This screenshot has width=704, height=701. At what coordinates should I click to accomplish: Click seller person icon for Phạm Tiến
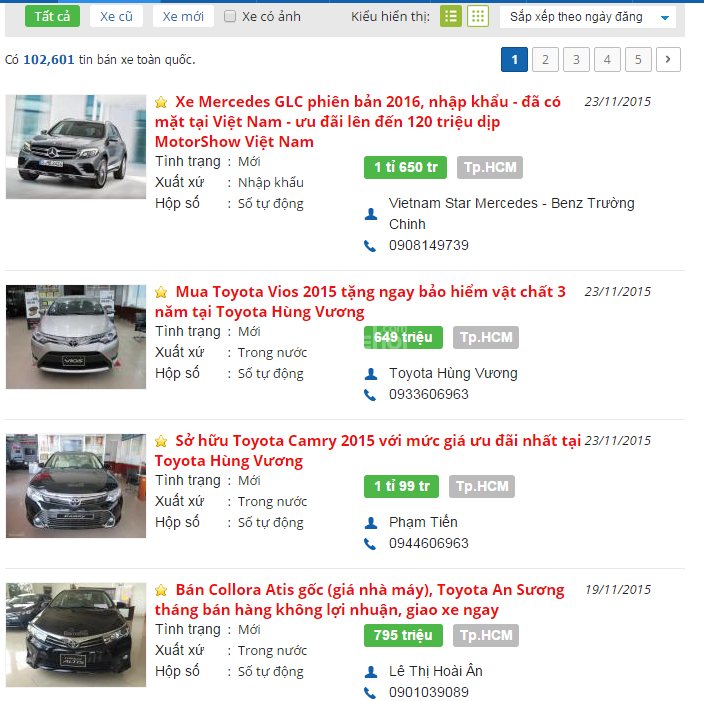(x=370, y=523)
